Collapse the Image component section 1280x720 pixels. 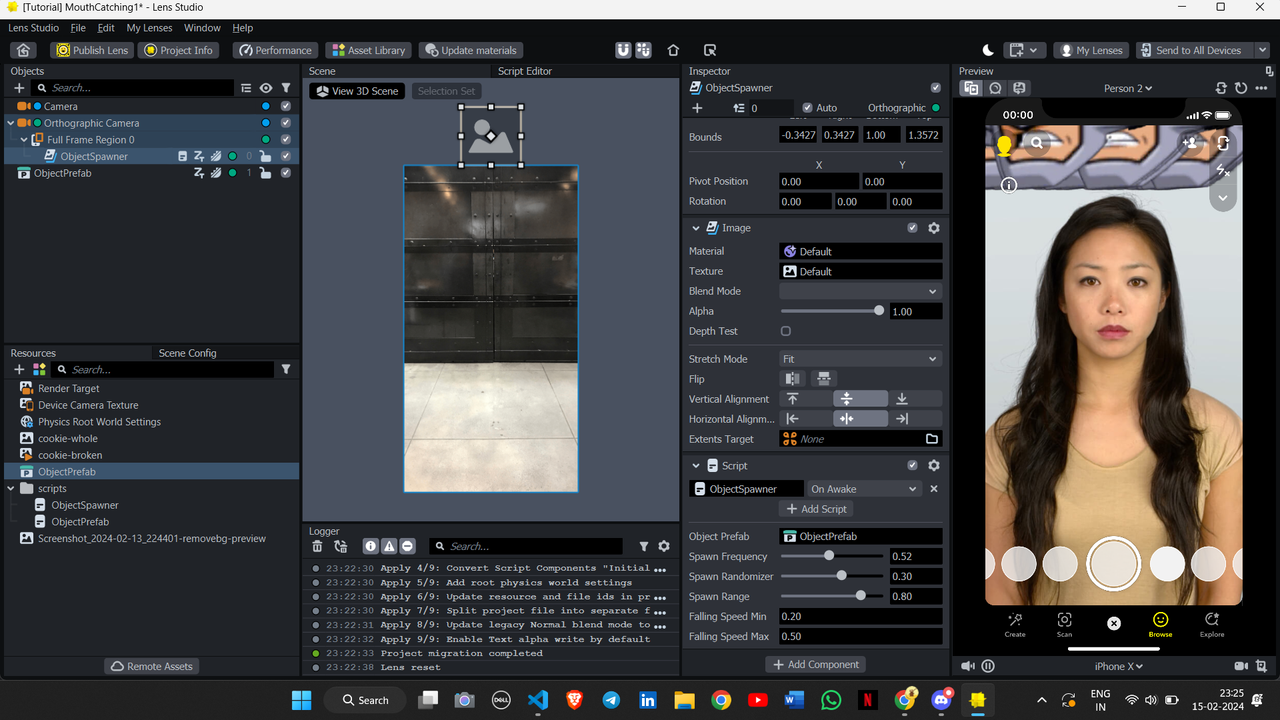coord(696,228)
